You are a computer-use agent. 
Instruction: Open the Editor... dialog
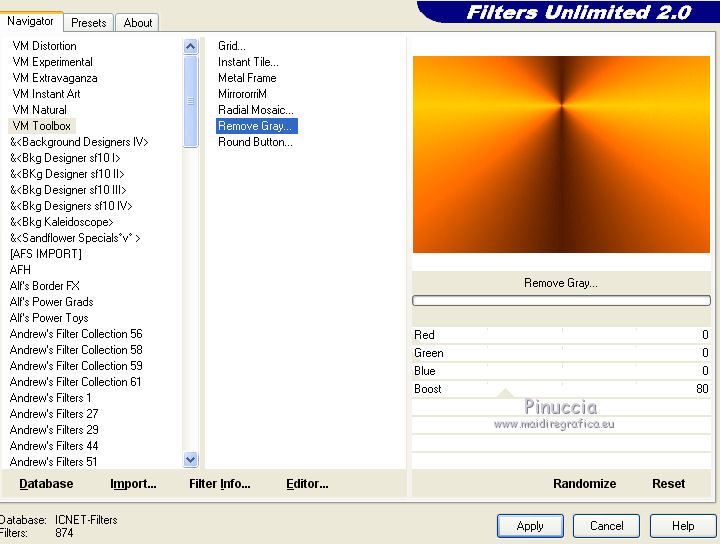pos(307,483)
